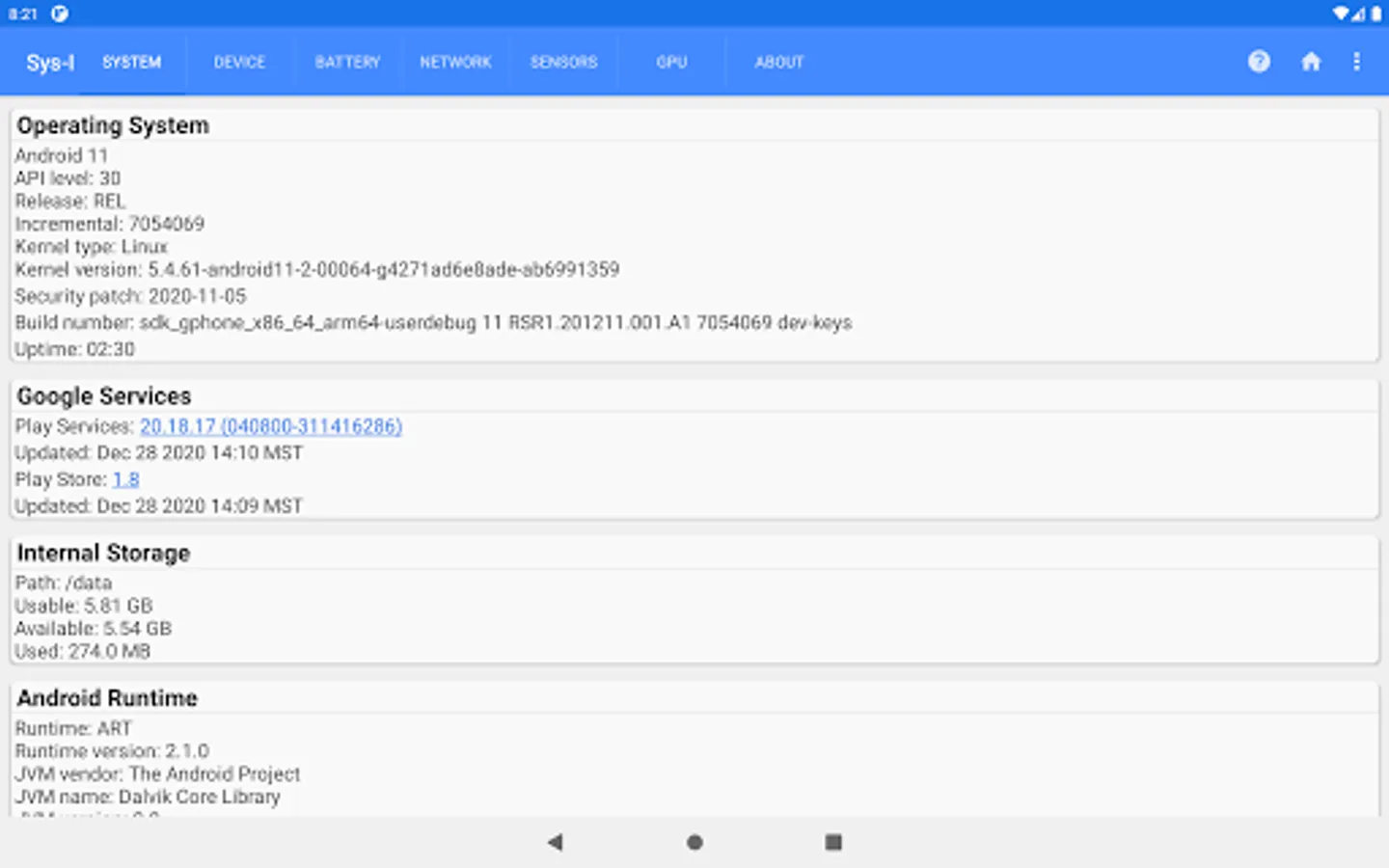
Task: Select the Build number line
Action: click(433, 323)
